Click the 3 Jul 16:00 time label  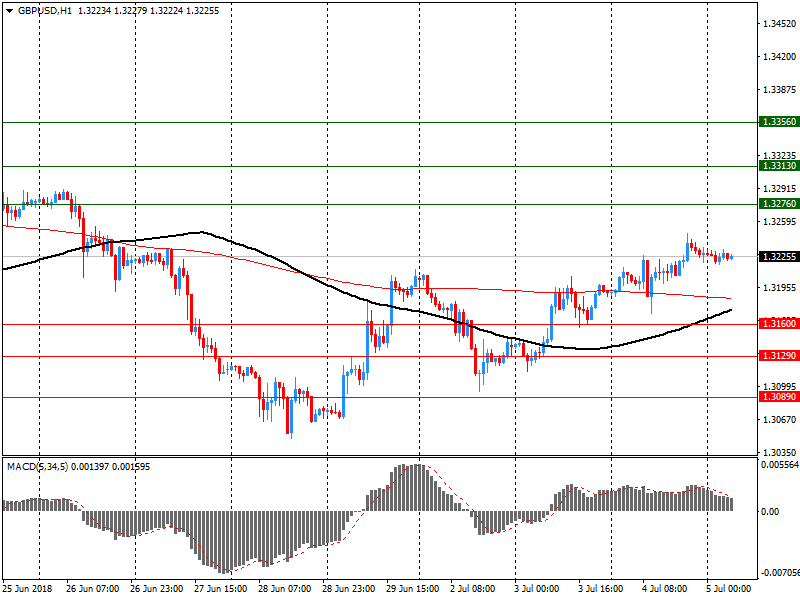(x=601, y=589)
